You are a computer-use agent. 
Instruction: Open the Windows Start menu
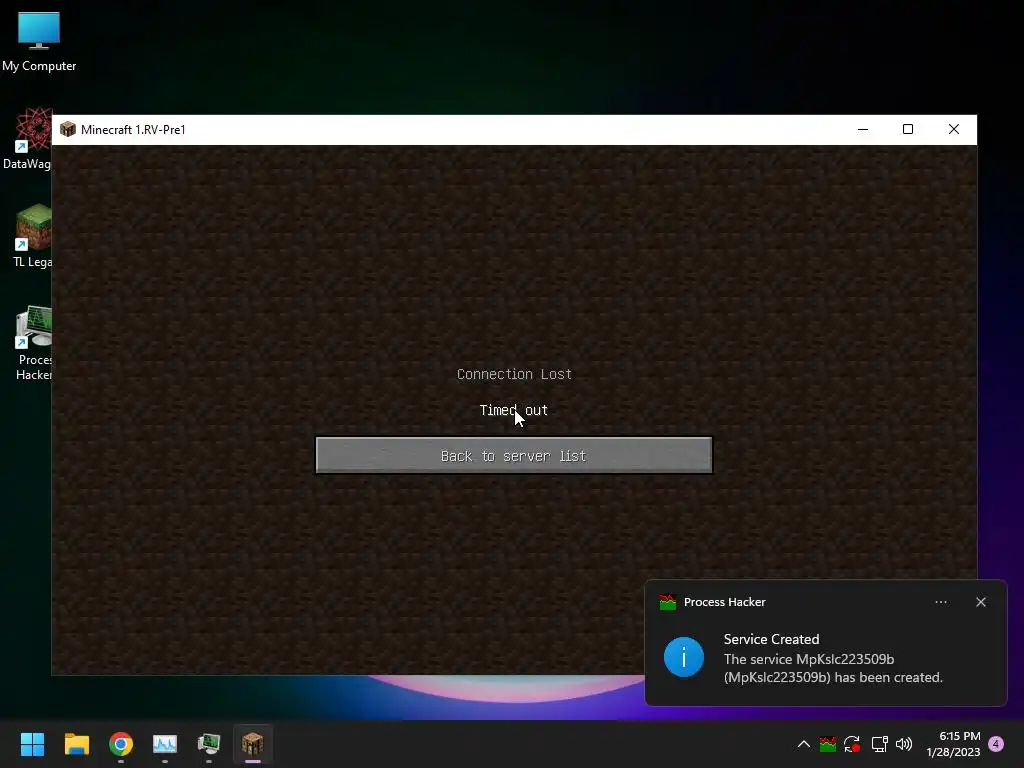tap(32, 744)
